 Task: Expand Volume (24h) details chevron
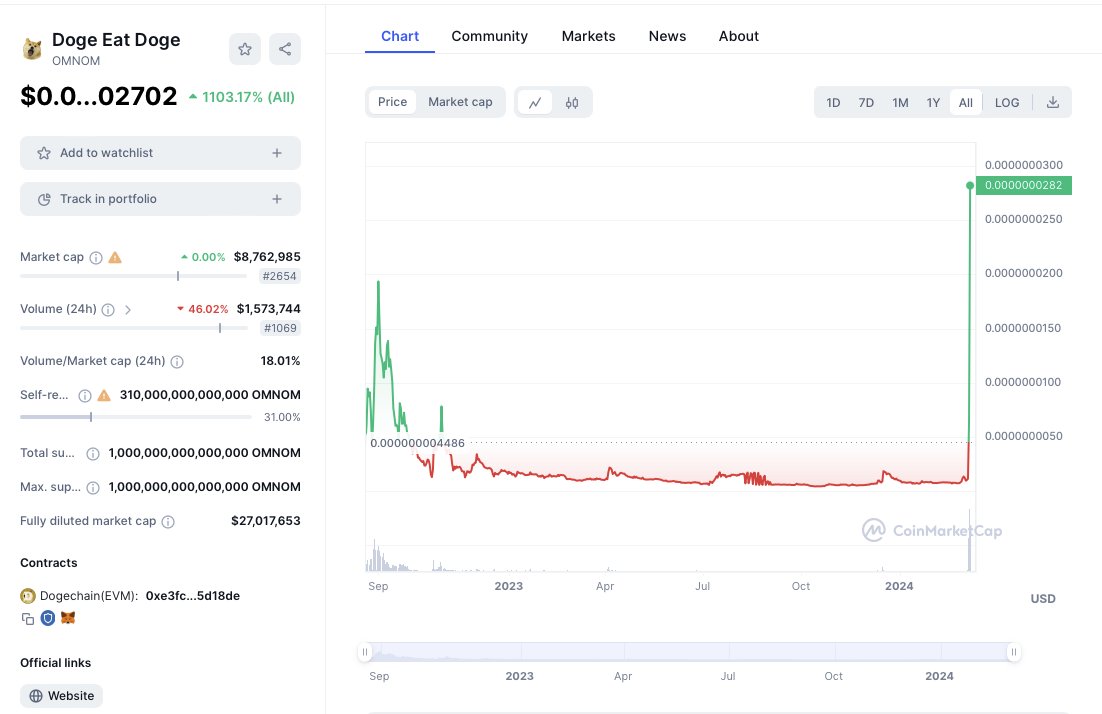click(x=128, y=309)
